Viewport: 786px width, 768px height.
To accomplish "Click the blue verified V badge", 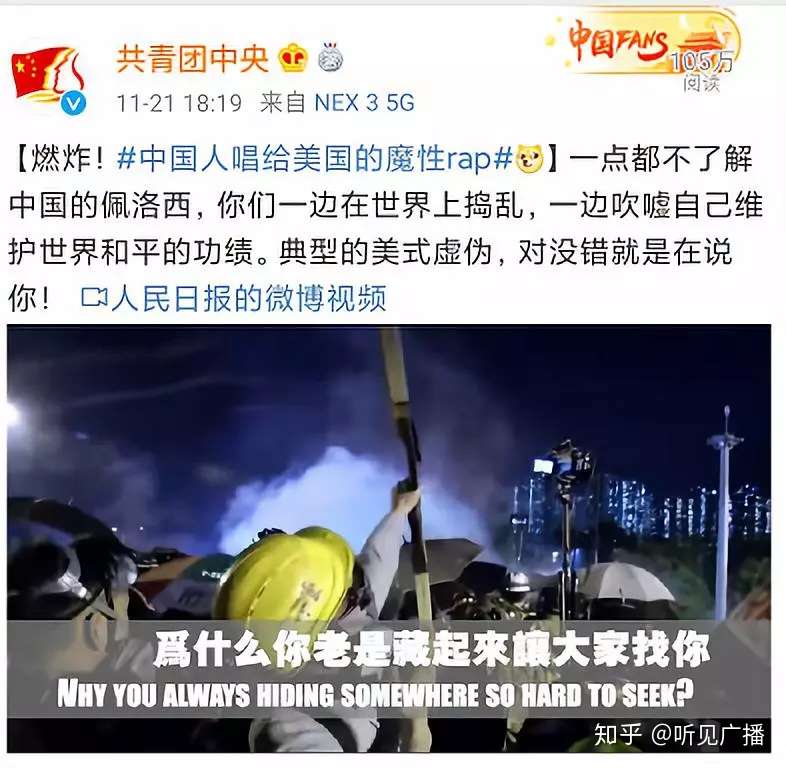I will [74, 103].
